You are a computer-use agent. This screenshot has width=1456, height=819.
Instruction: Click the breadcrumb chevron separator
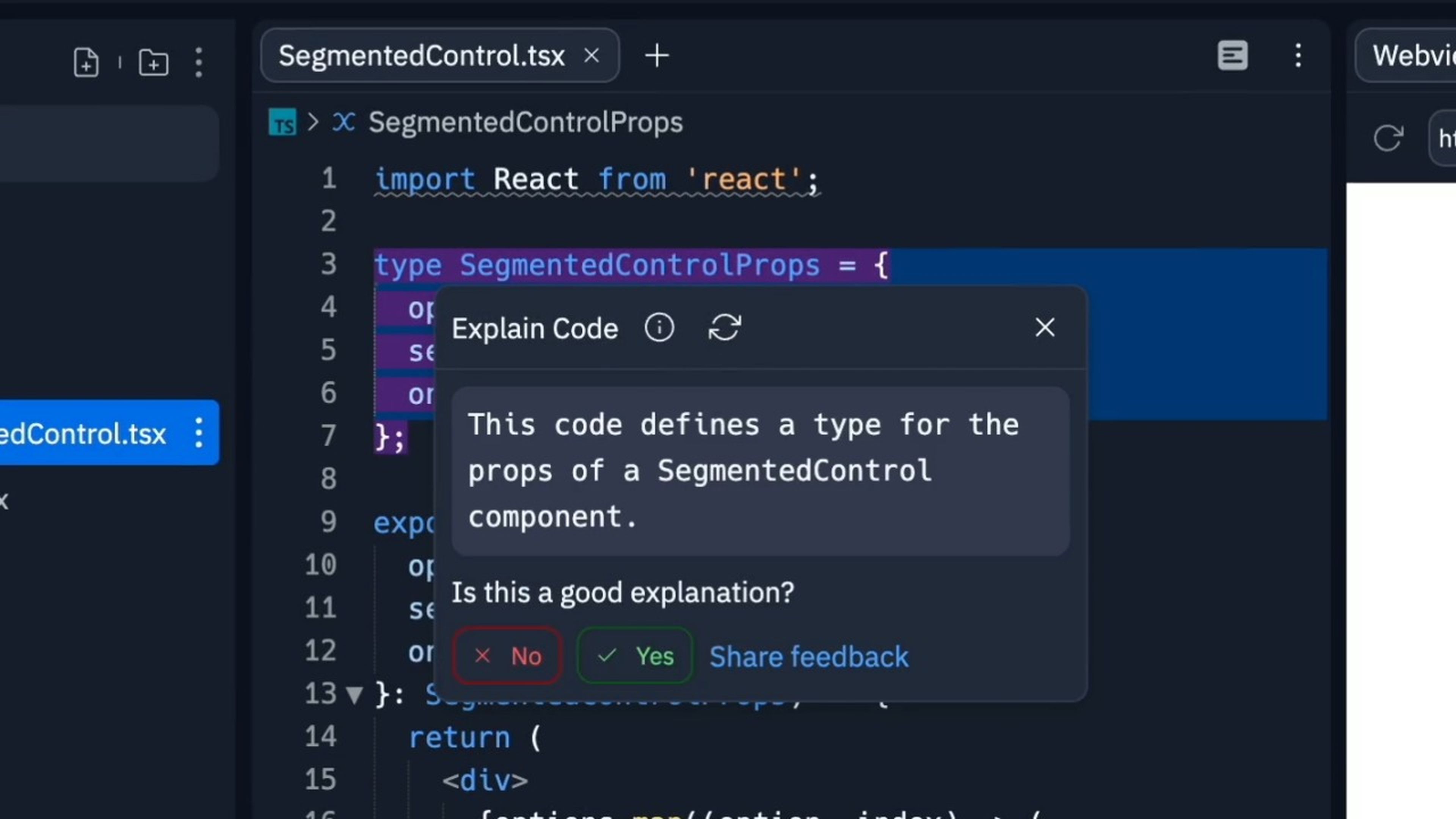[x=313, y=122]
